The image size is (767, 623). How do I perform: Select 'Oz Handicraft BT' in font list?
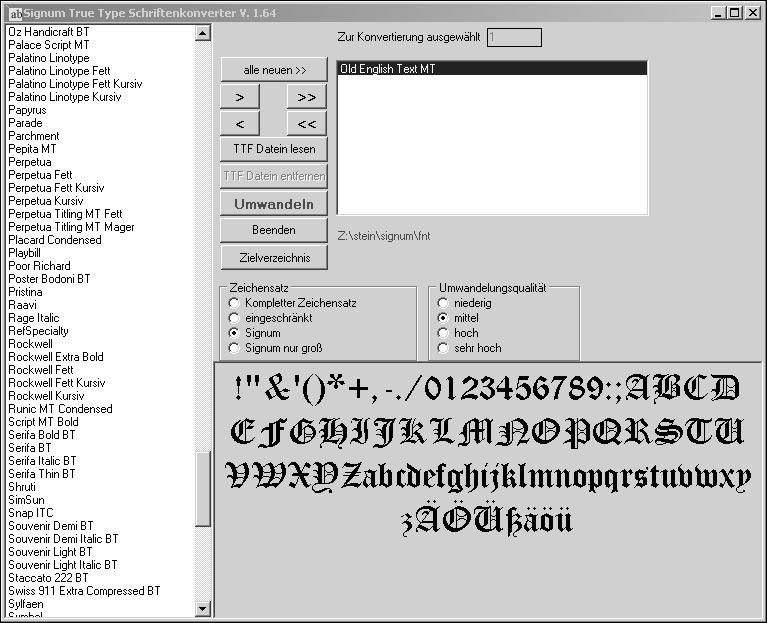click(49, 32)
